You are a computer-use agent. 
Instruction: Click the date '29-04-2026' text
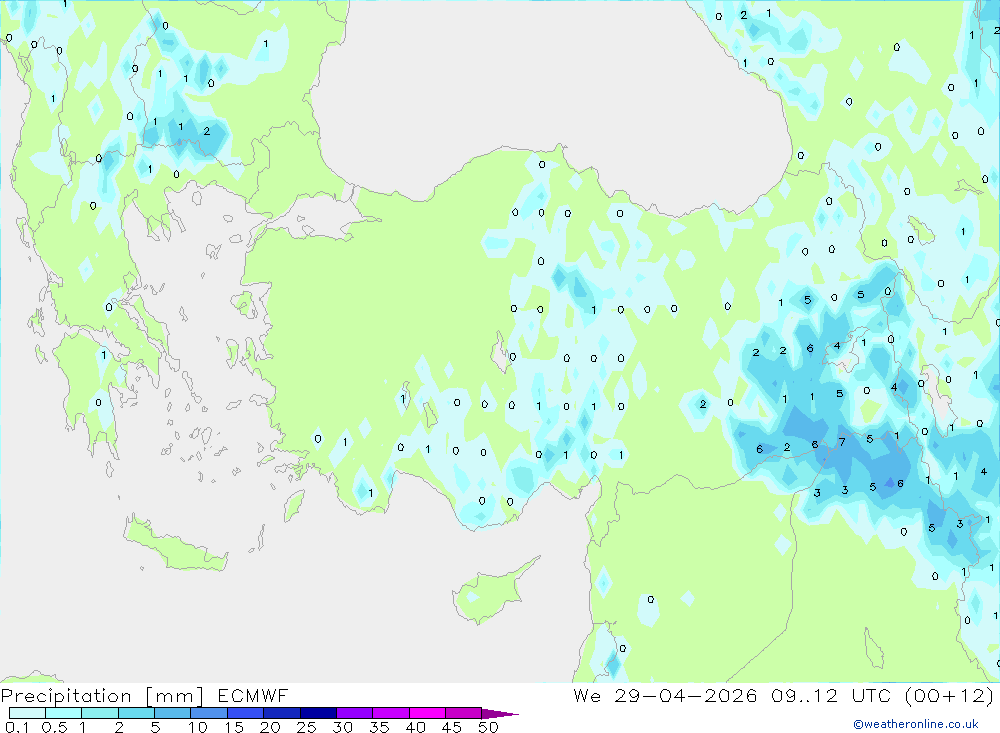click(x=686, y=695)
